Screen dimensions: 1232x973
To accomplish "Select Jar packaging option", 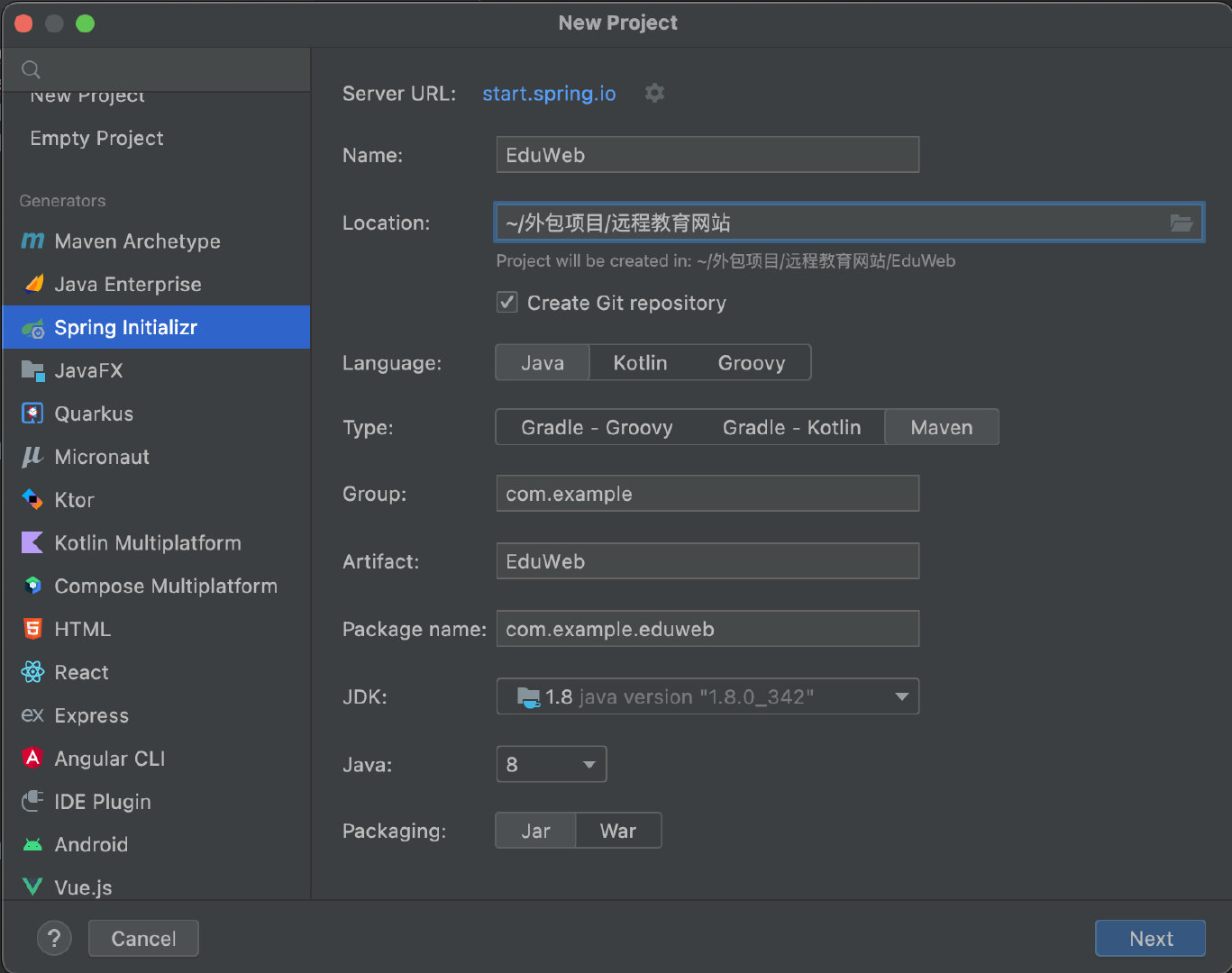I will [x=535, y=831].
